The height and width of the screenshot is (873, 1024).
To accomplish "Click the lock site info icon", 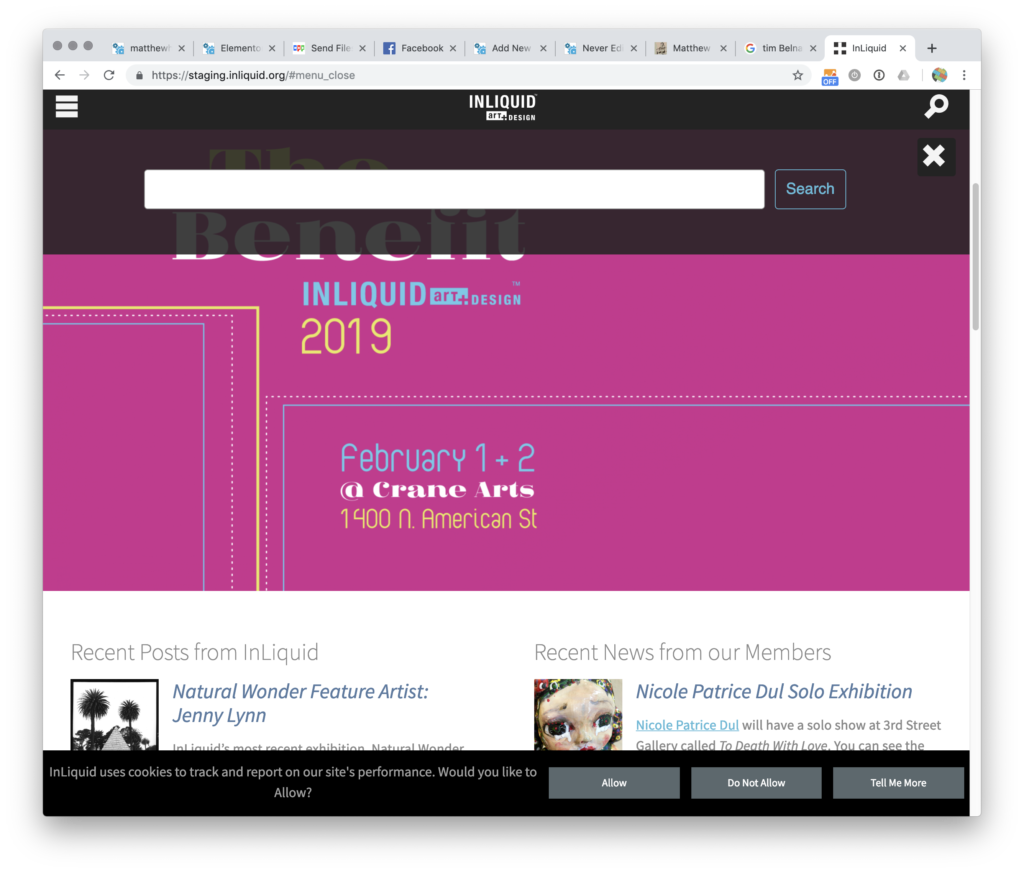I will (139, 76).
